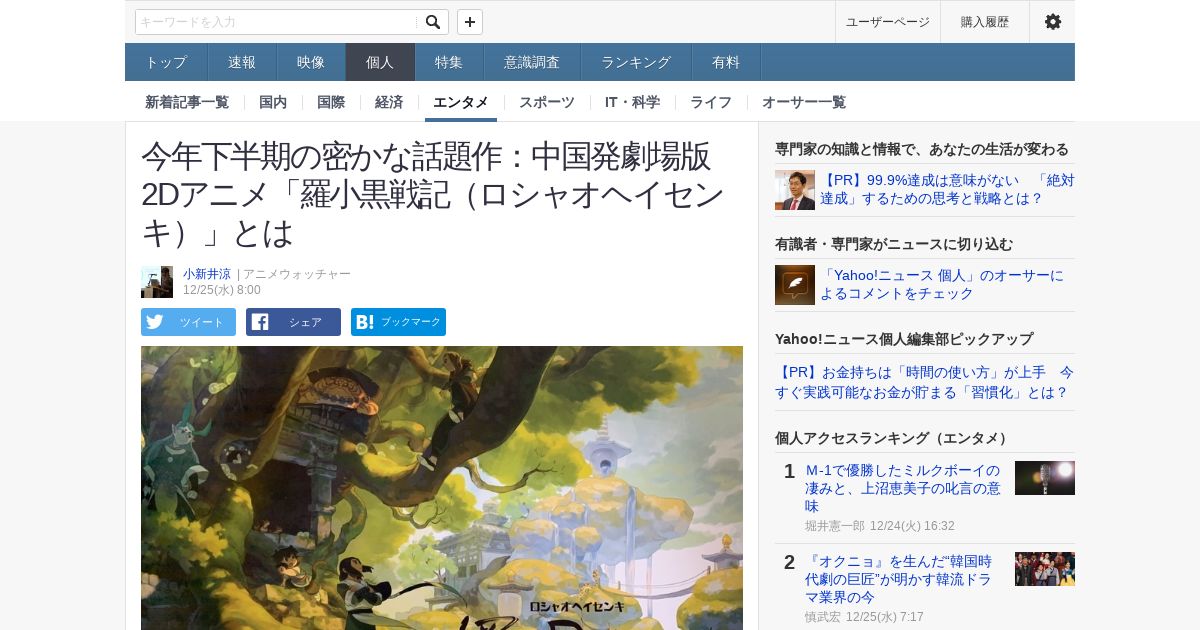Open ranking 1 M-1 article thumbnail
Viewport: 1200px width, 630px height.
[x=1045, y=478]
